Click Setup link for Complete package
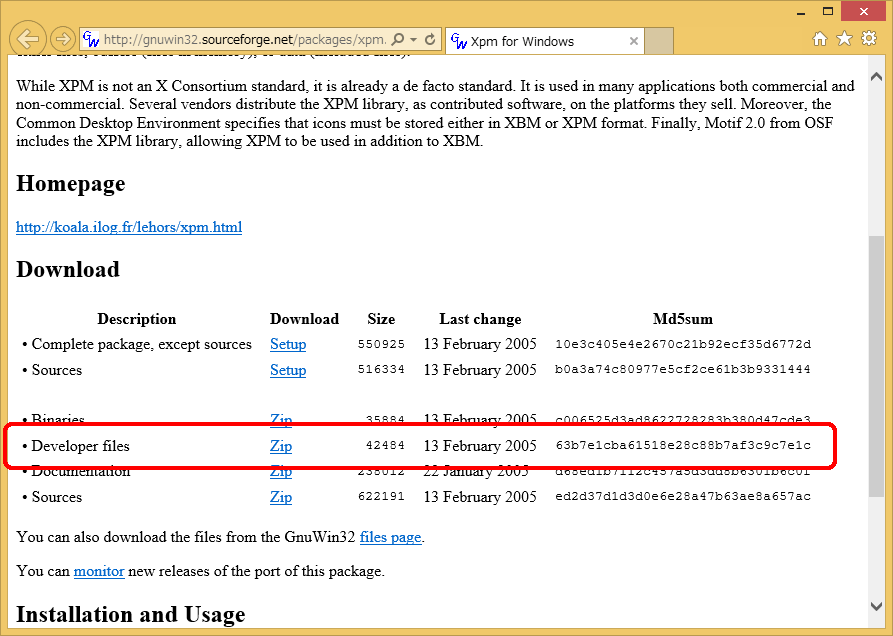The height and width of the screenshot is (636, 893). pyautogui.click(x=288, y=344)
